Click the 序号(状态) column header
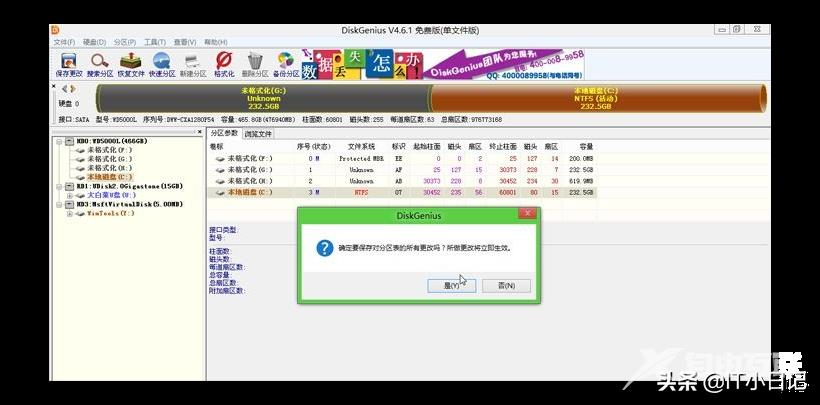The height and width of the screenshot is (405, 820). [x=314, y=147]
